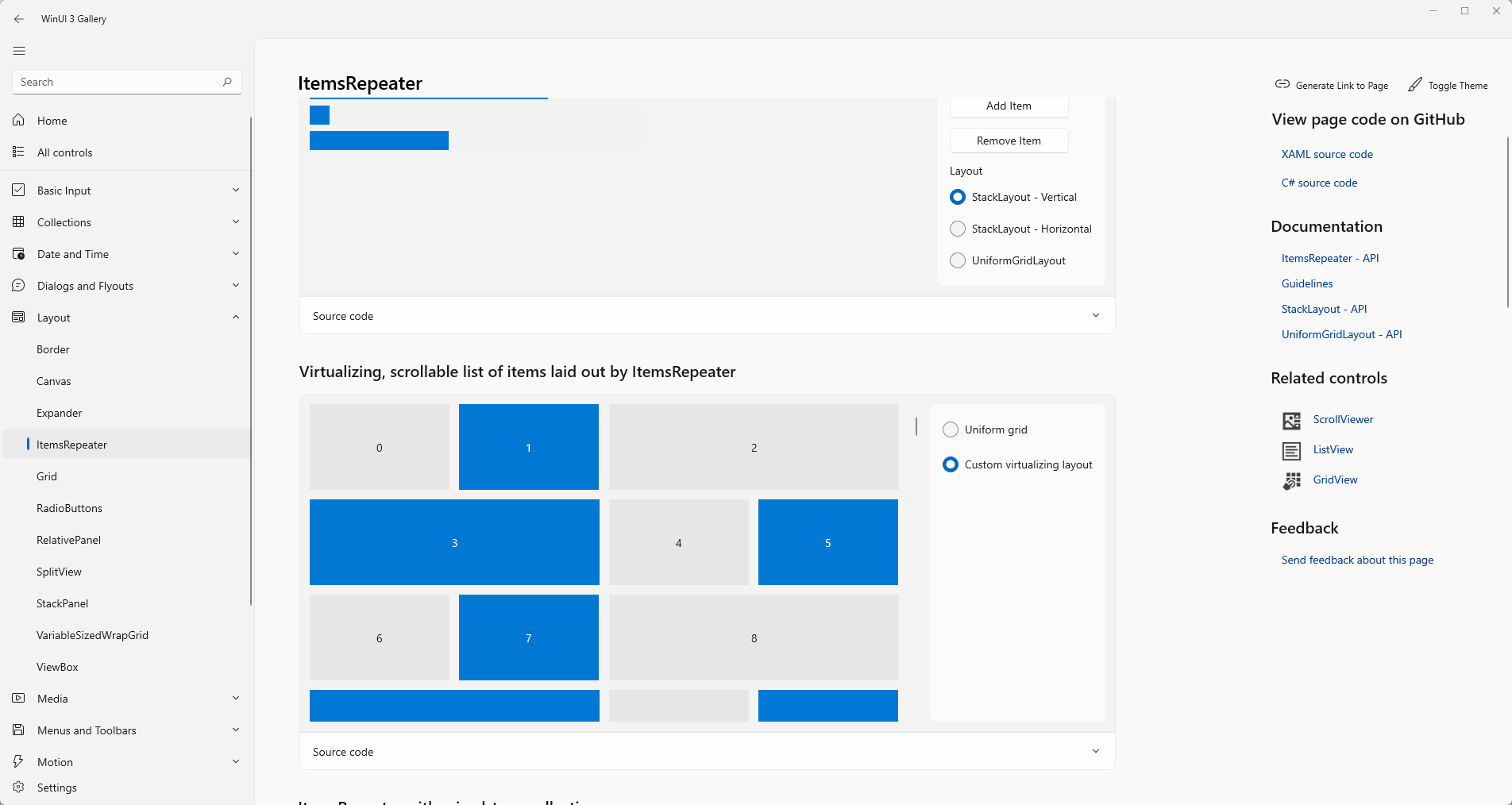Click the Remove Item button
Screen dimensions: 1512x805
[1009, 141]
